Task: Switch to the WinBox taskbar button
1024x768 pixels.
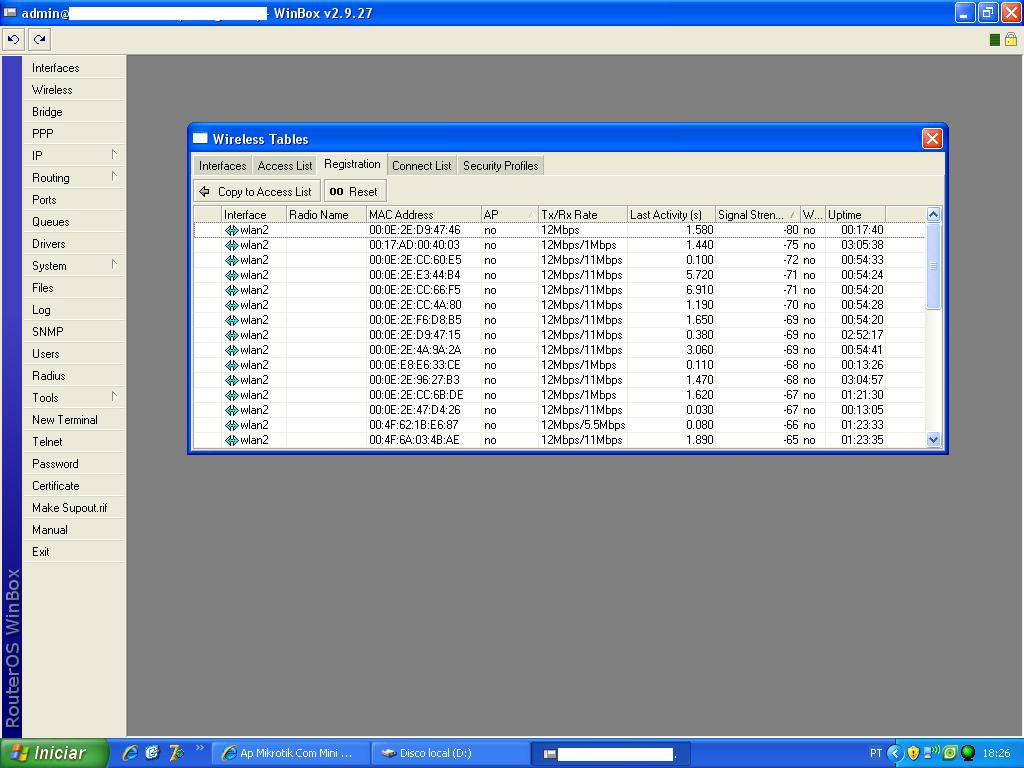Action: click(610, 754)
